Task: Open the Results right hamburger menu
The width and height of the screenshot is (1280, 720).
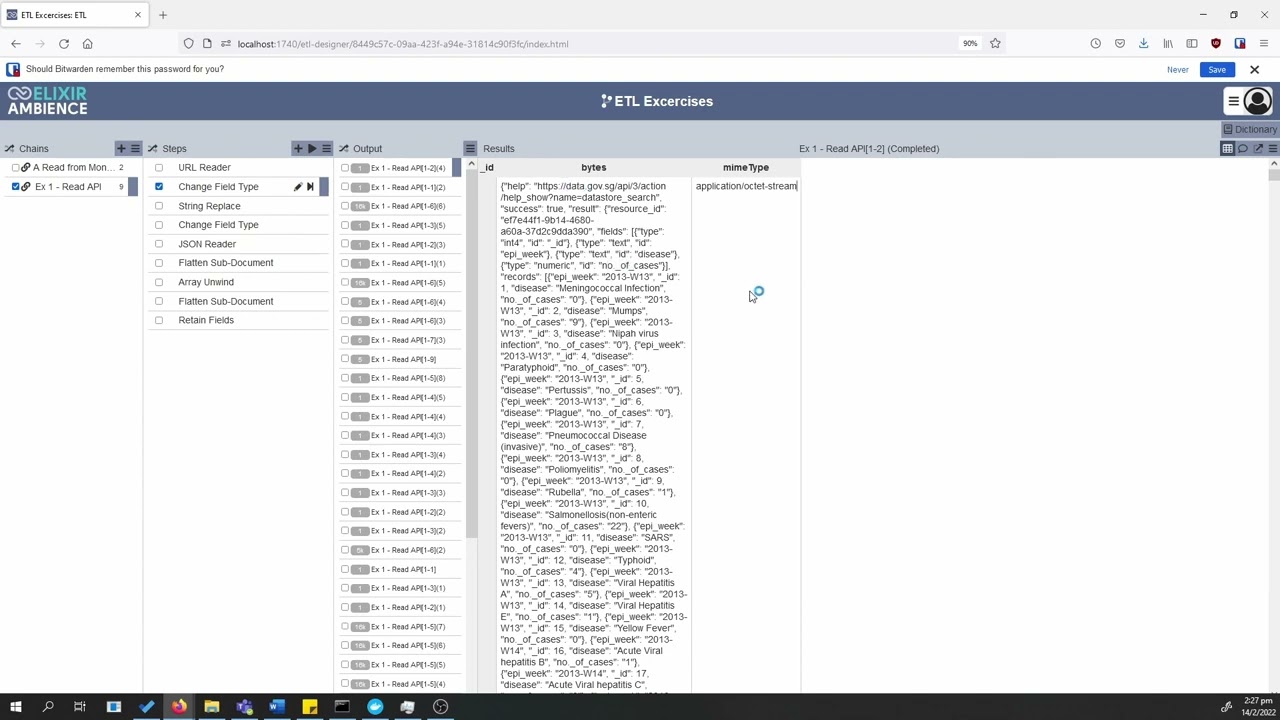Action: point(1272,148)
